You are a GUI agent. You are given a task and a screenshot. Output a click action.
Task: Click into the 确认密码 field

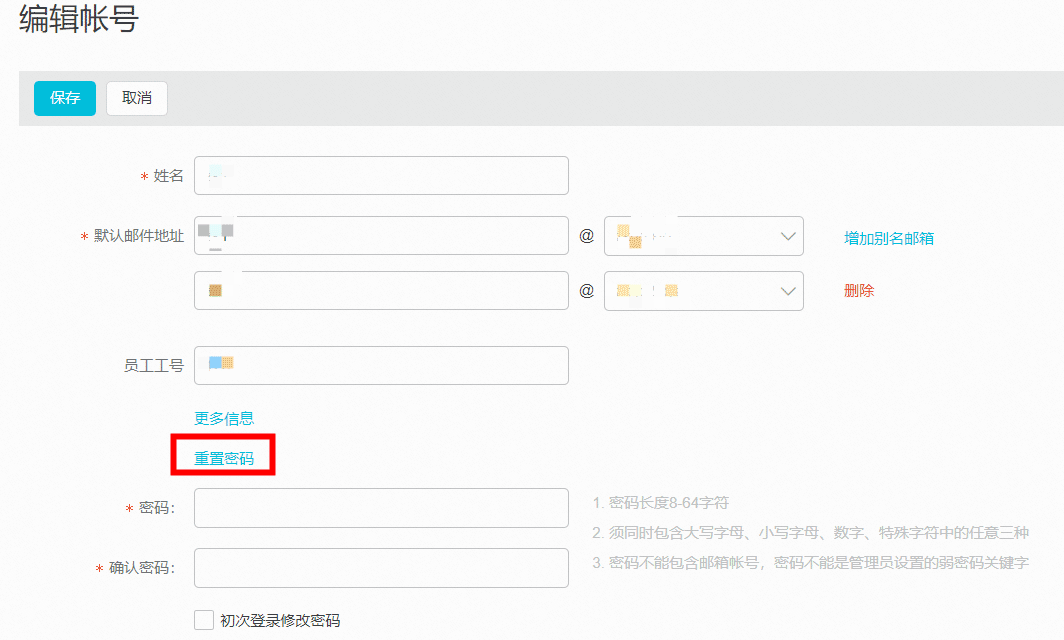[x=381, y=568]
